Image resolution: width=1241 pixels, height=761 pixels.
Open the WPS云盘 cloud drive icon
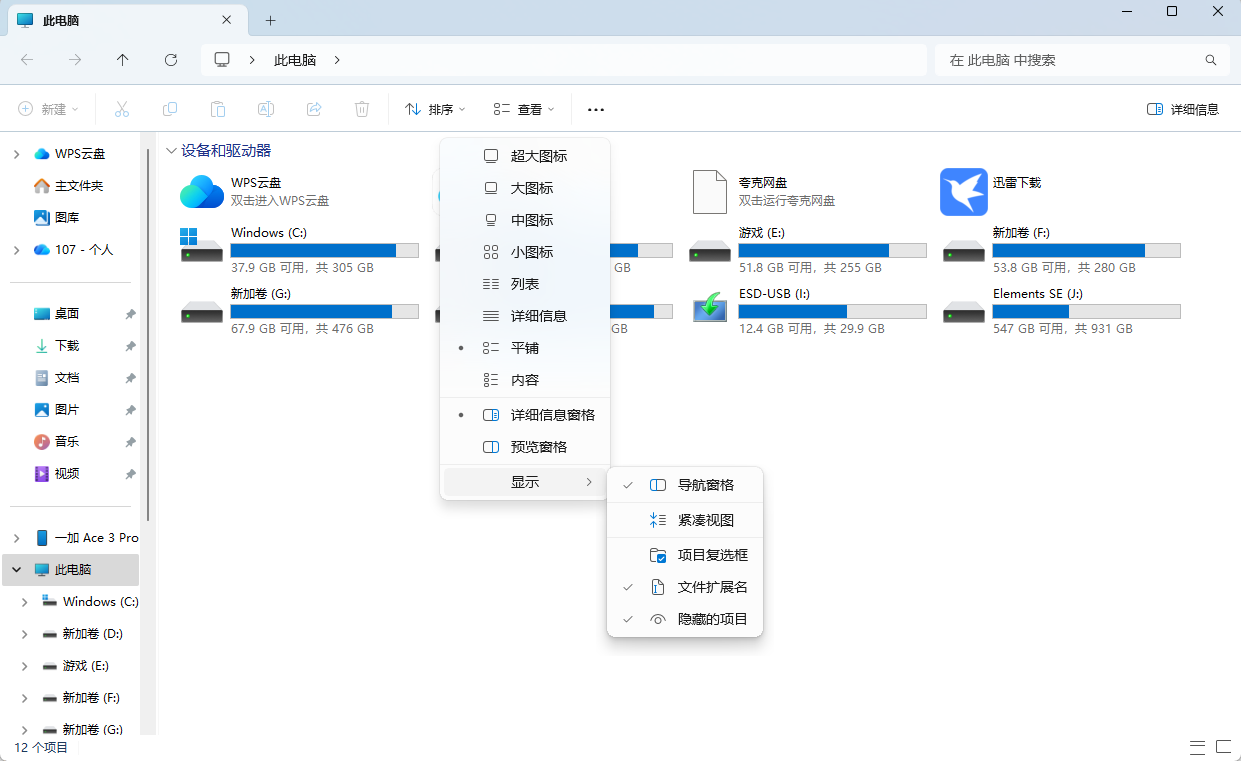pyautogui.click(x=201, y=192)
